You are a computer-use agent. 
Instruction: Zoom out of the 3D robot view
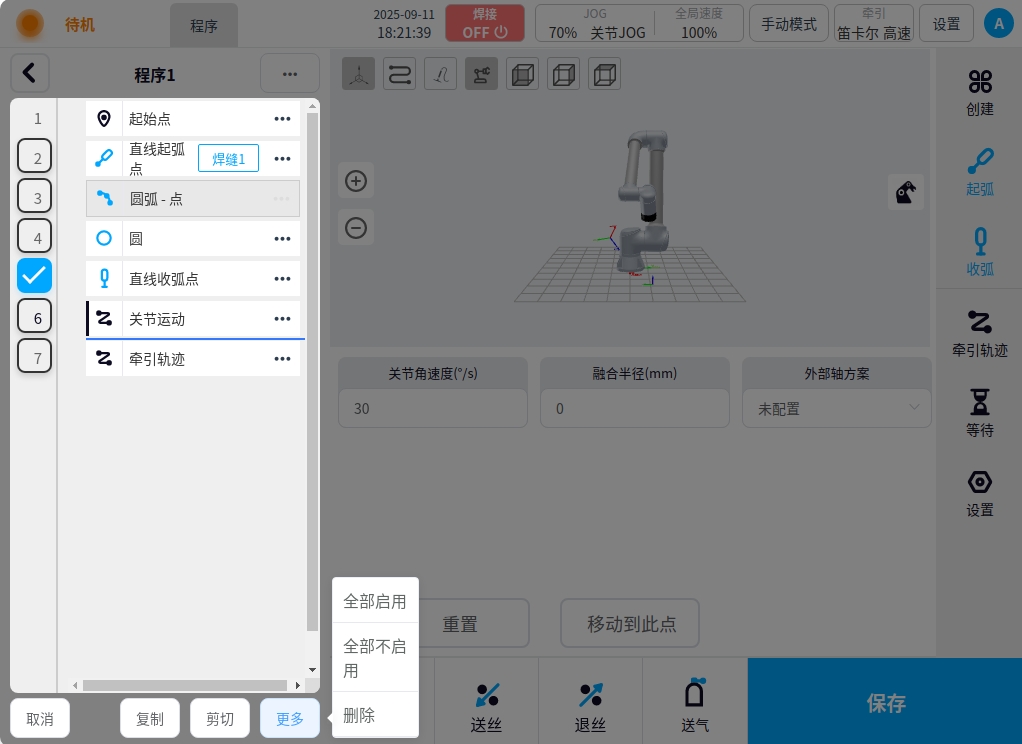tap(356, 228)
